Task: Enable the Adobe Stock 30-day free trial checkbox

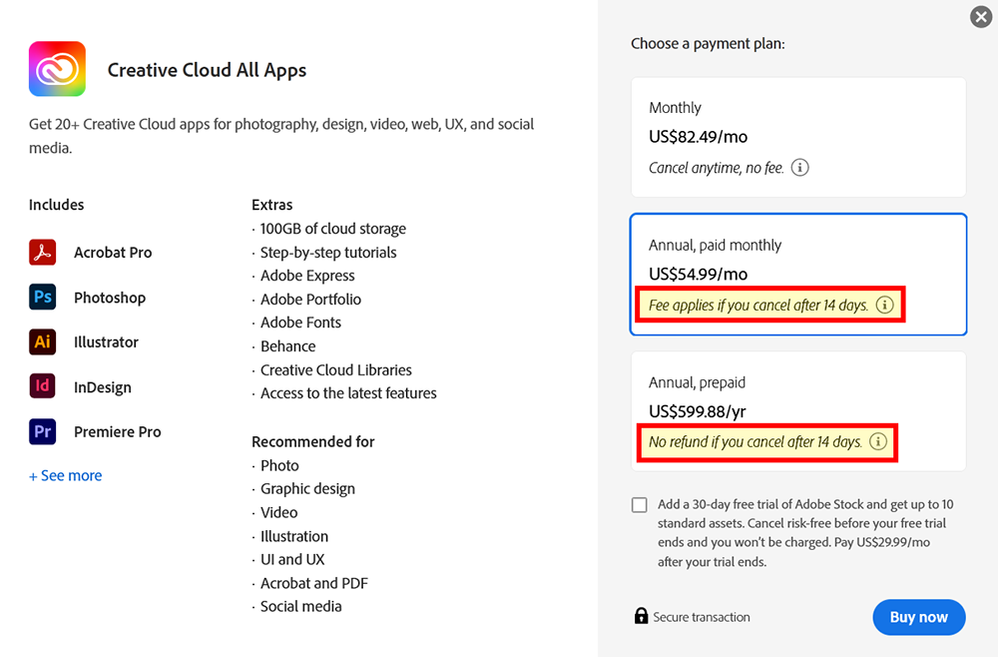Action: pos(640,505)
